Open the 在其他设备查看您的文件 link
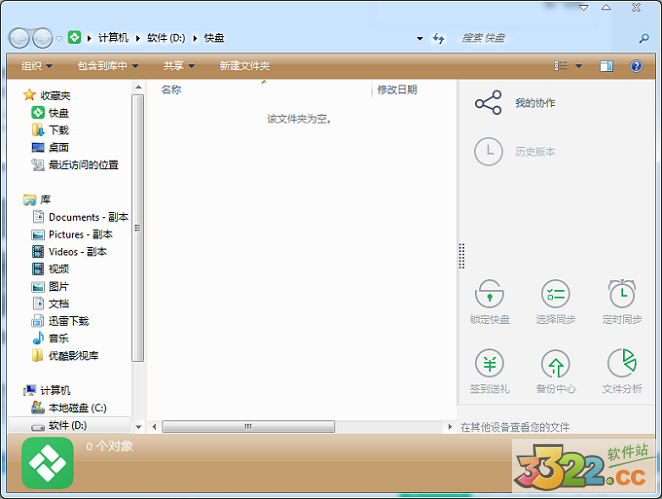 coord(515,427)
